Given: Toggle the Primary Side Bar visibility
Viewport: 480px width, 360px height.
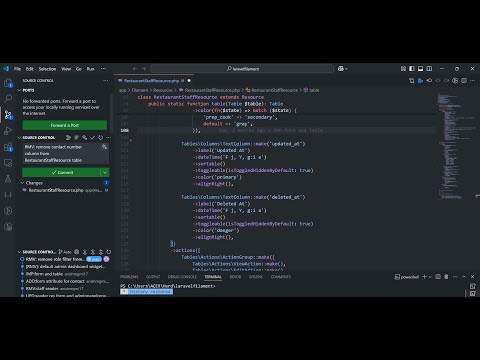Looking at the screenshot, I should 412,69.
